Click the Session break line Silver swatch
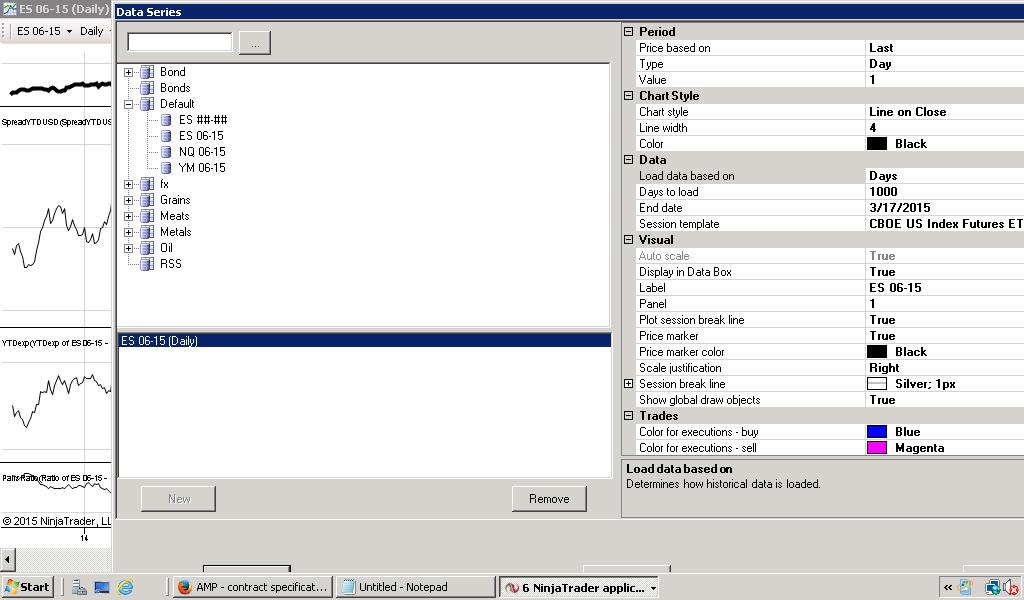The width and height of the screenshot is (1024, 600). 876,384
